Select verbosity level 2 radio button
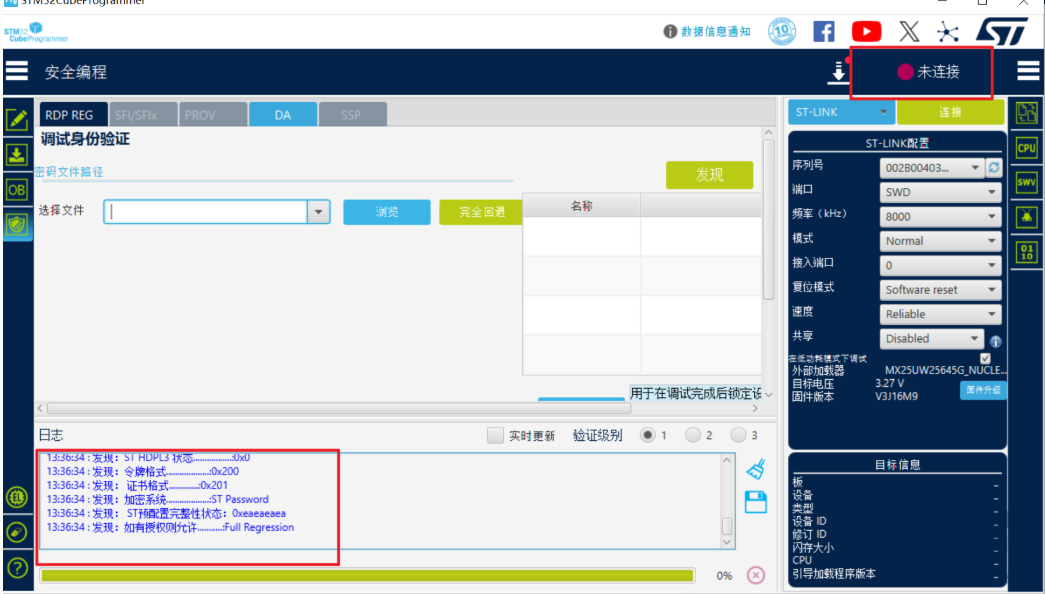This screenshot has height=594, width=1045. [x=694, y=435]
